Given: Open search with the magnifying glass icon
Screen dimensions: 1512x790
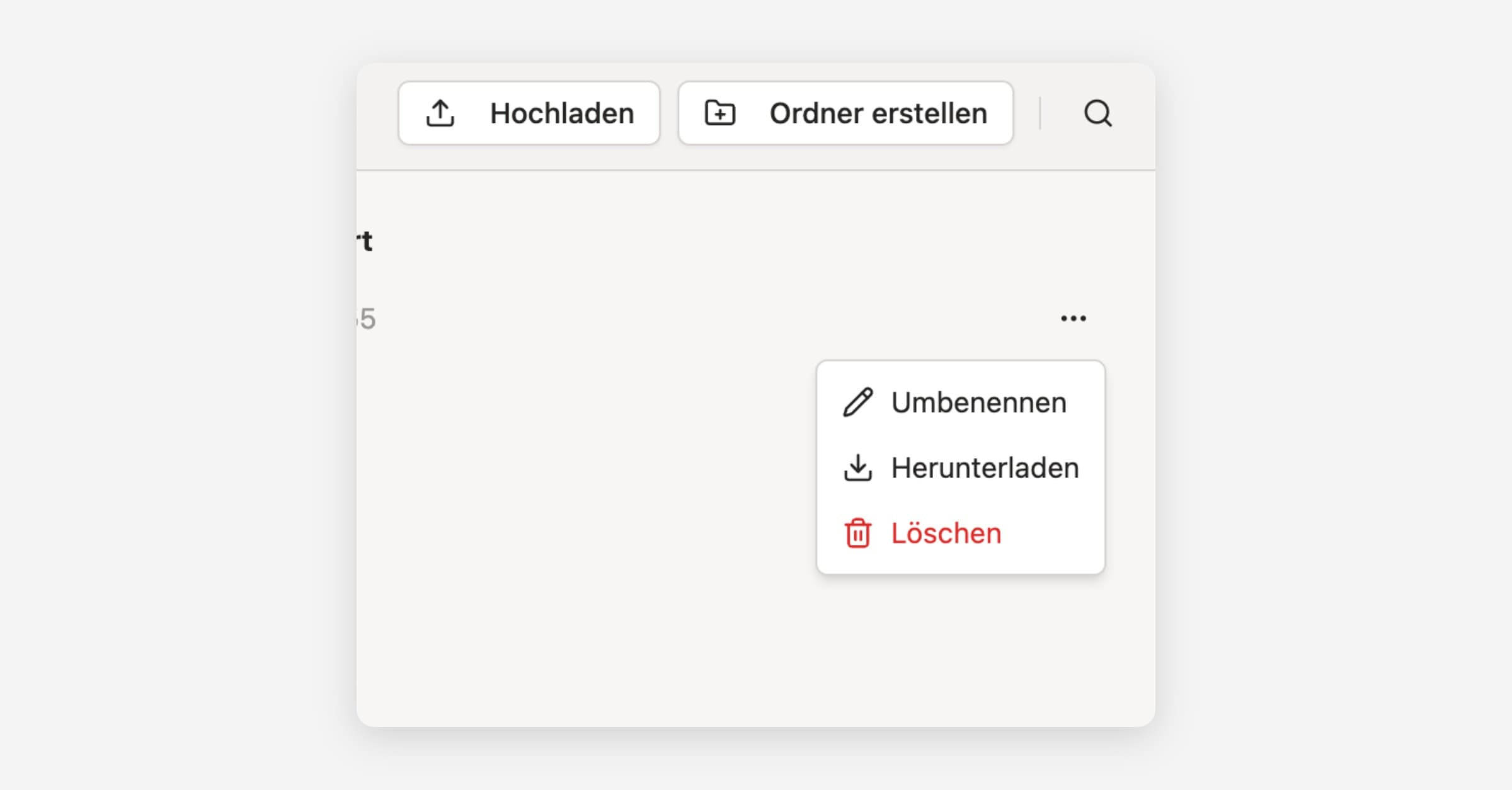Looking at the screenshot, I should pyautogui.click(x=1097, y=113).
